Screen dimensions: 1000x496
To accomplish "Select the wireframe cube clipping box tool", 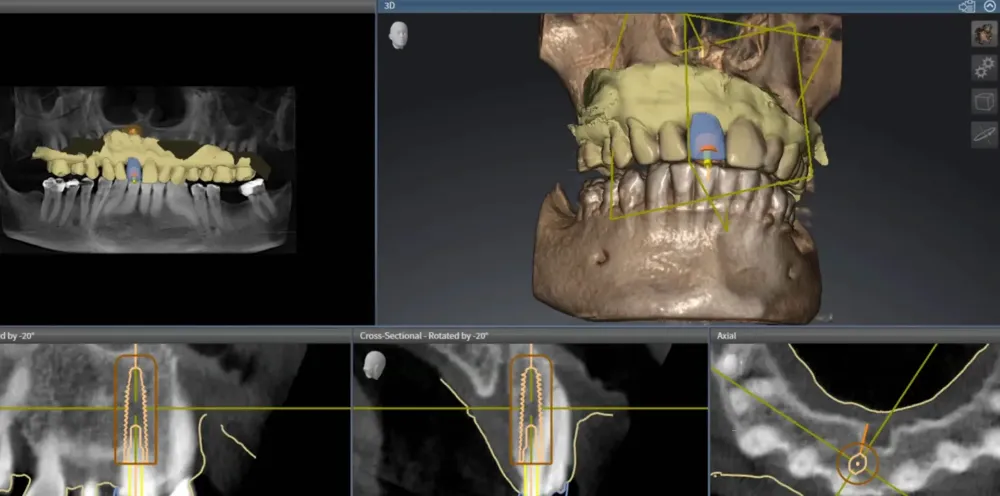I will point(984,101).
